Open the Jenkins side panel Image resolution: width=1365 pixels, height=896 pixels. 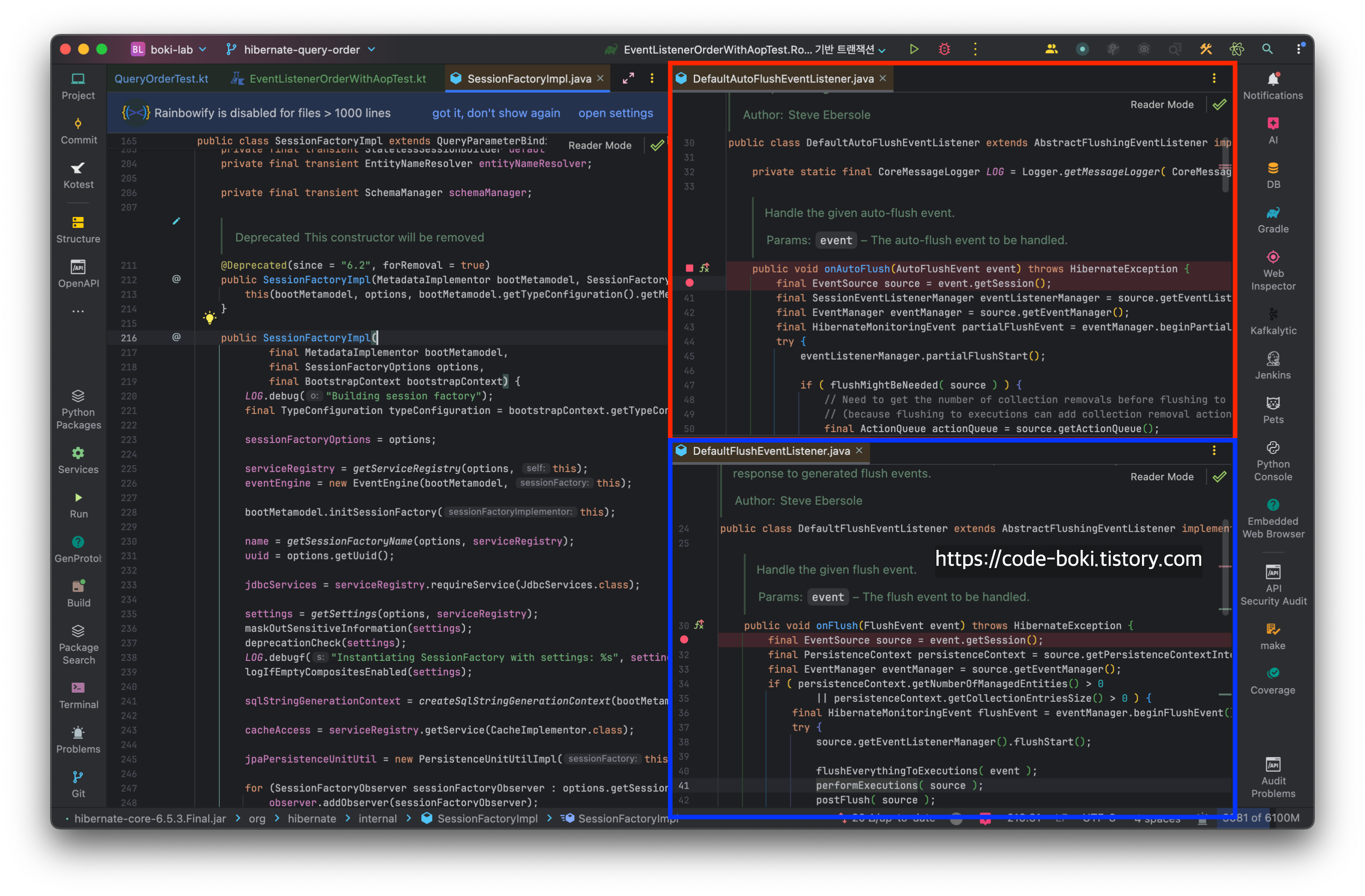[1273, 366]
